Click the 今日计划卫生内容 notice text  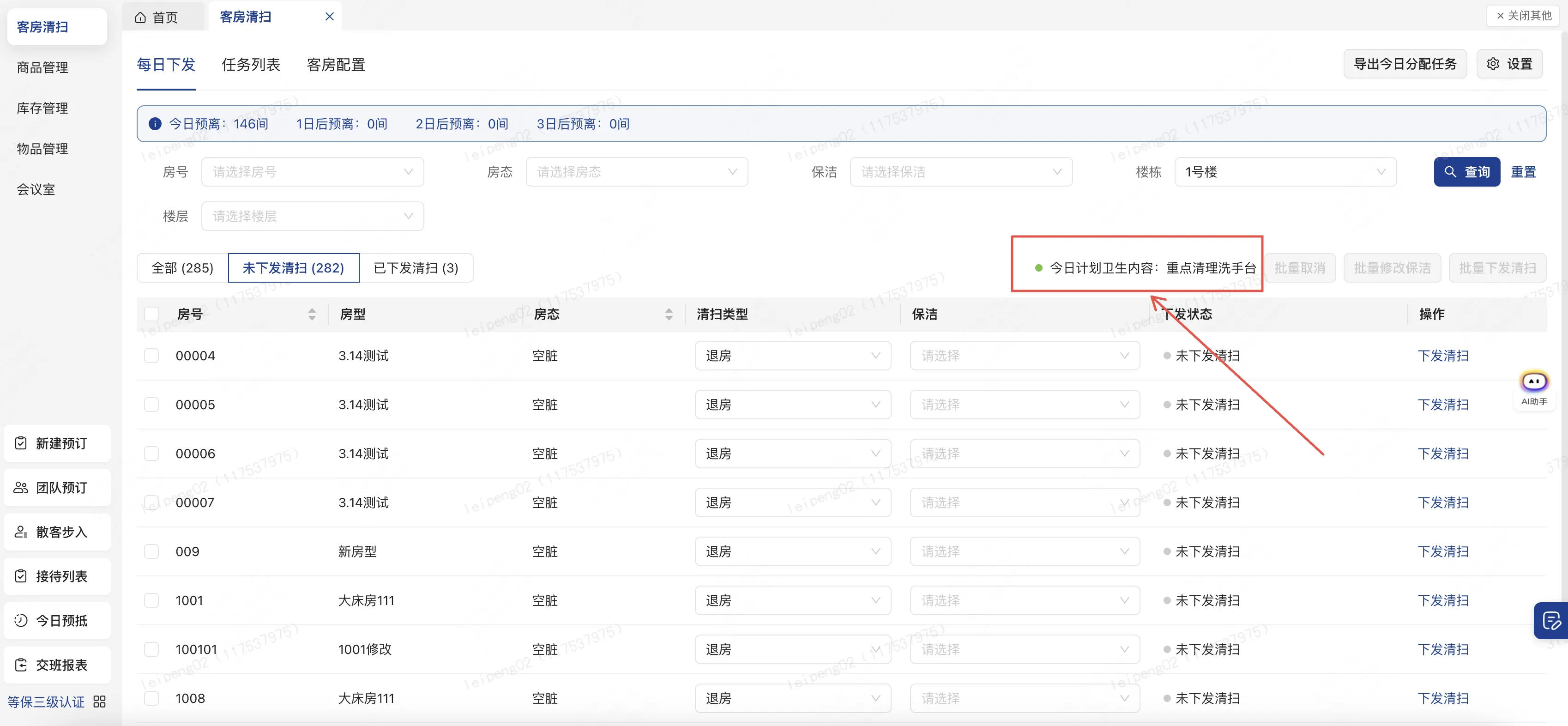point(1152,268)
